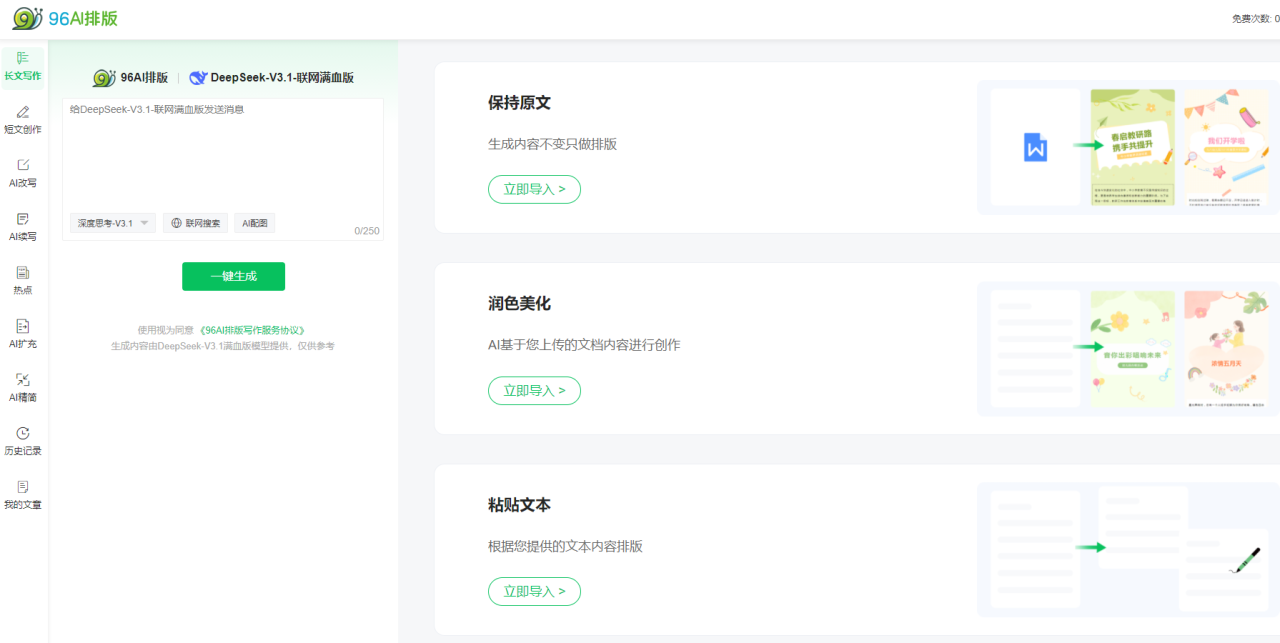Click the DeepSeek message input box
The image size is (1280, 643).
[x=222, y=155]
